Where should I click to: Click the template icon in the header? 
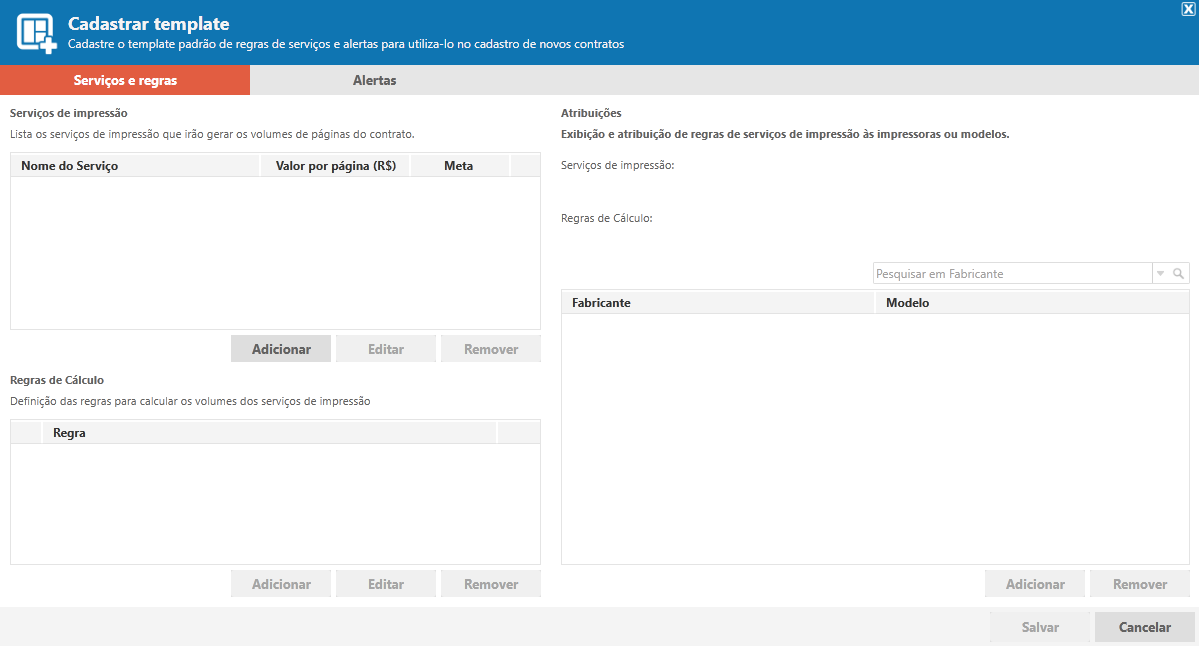(x=36, y=32)
